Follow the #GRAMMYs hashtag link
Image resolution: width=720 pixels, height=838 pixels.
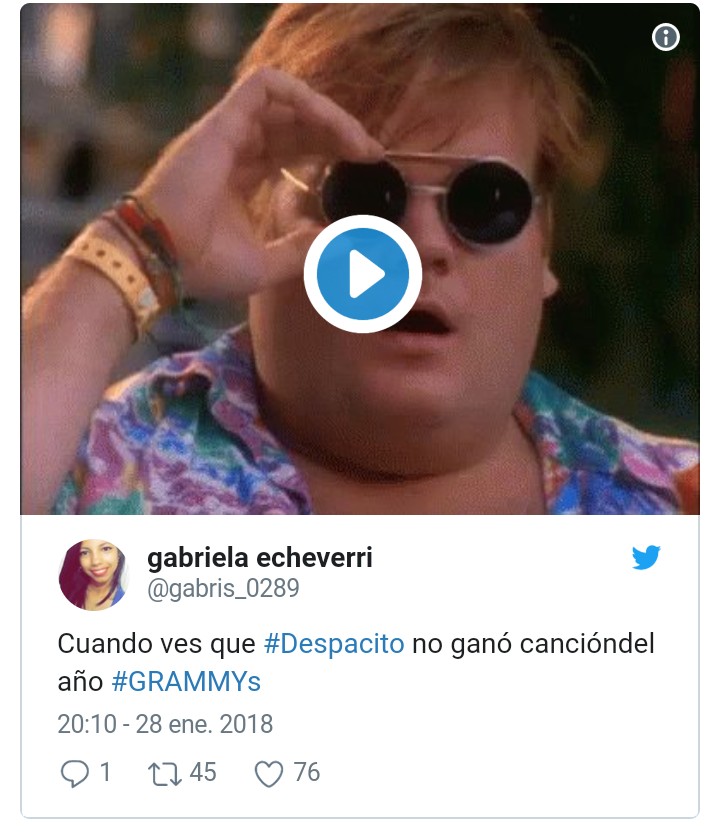point(186,681)
